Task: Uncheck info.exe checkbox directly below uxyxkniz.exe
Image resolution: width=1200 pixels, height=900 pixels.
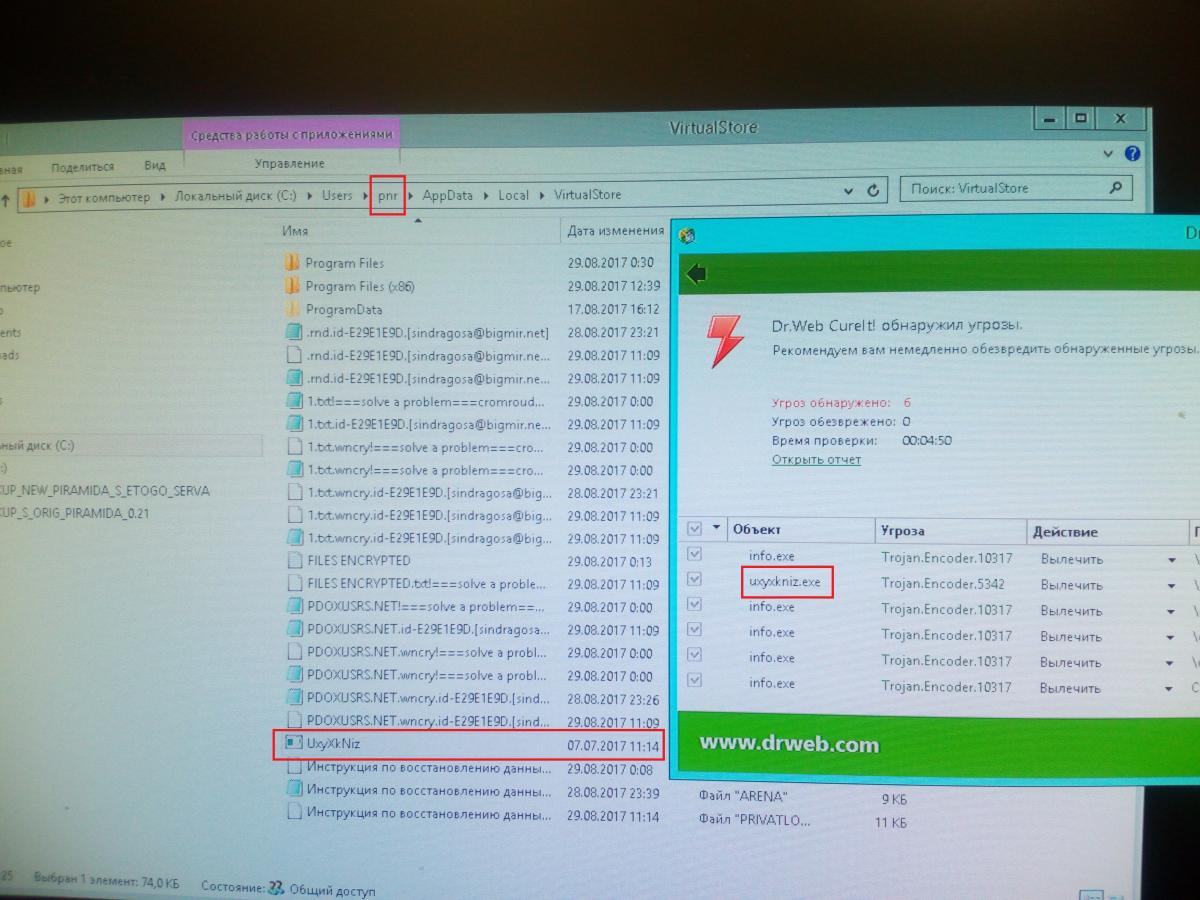Action: [x=694, y=605]
